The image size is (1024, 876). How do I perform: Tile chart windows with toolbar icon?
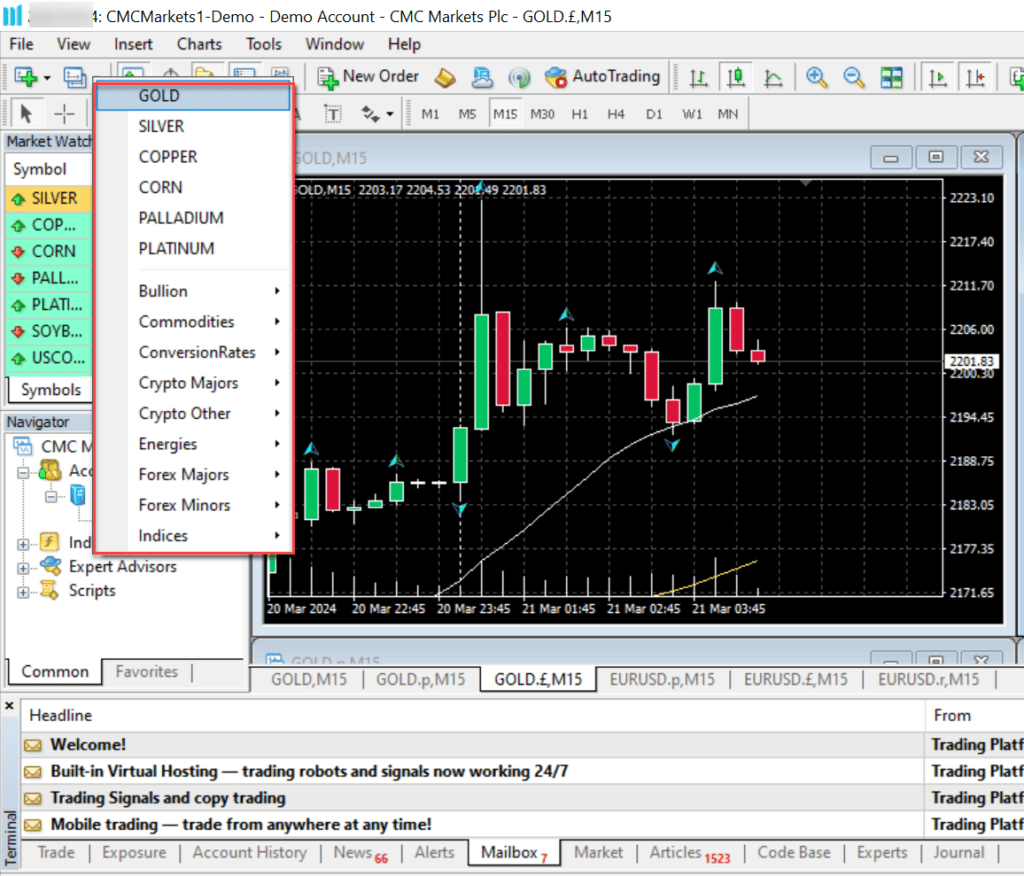tap(891, 78)
